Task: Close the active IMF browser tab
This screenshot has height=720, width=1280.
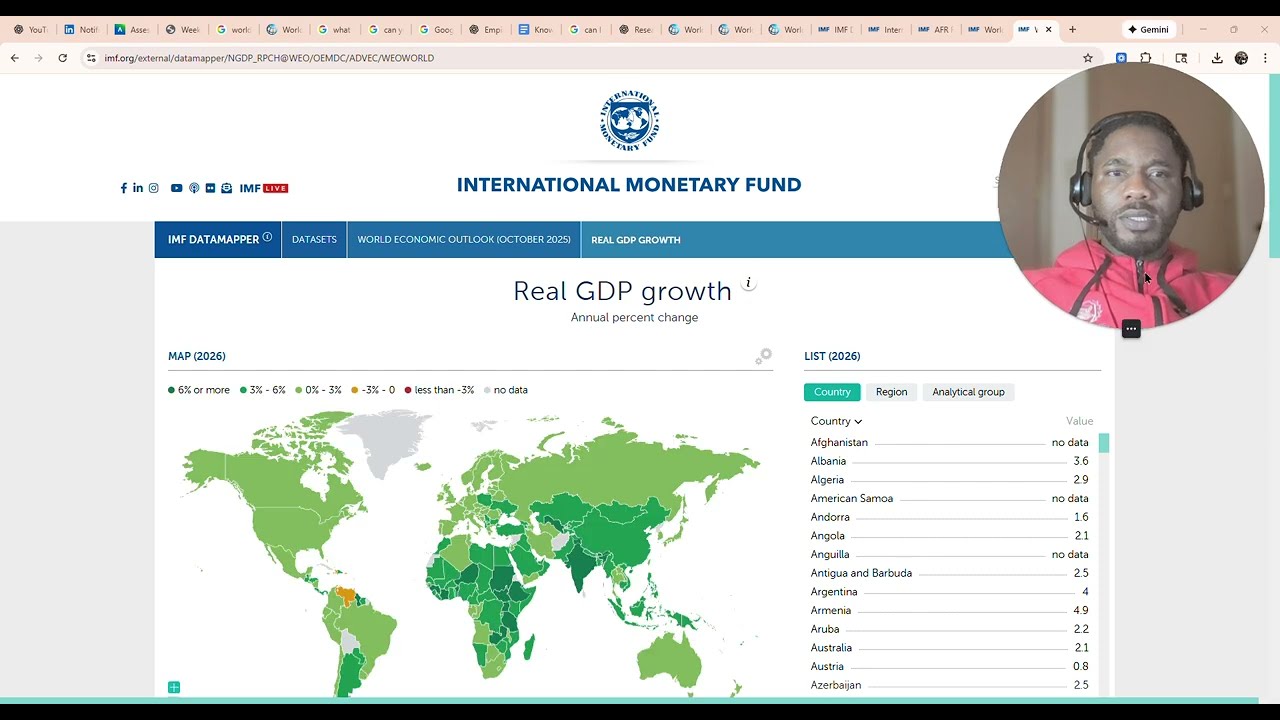Action: [1048, 29]
